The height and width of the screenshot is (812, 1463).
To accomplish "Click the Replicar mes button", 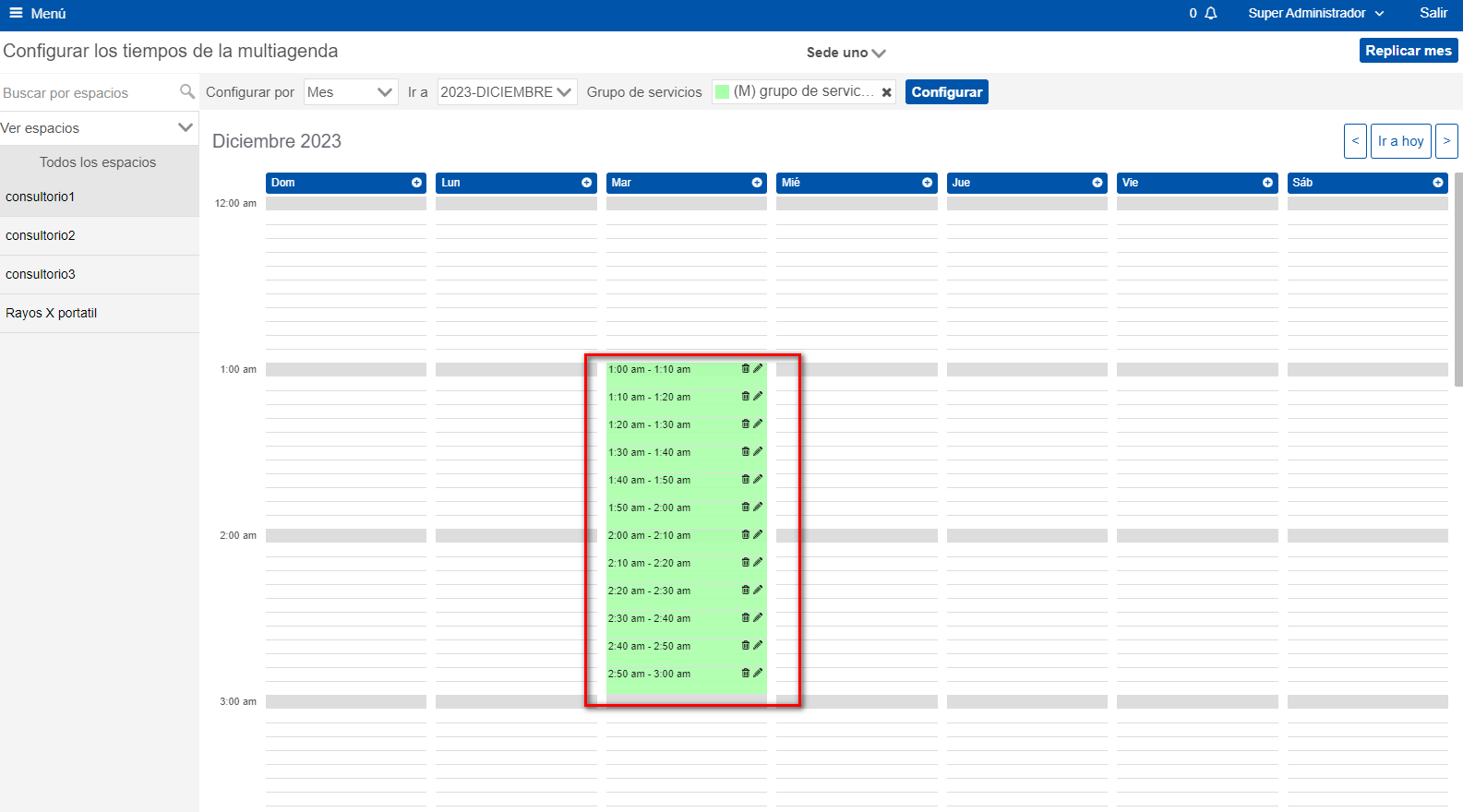I will [1409, 51].
